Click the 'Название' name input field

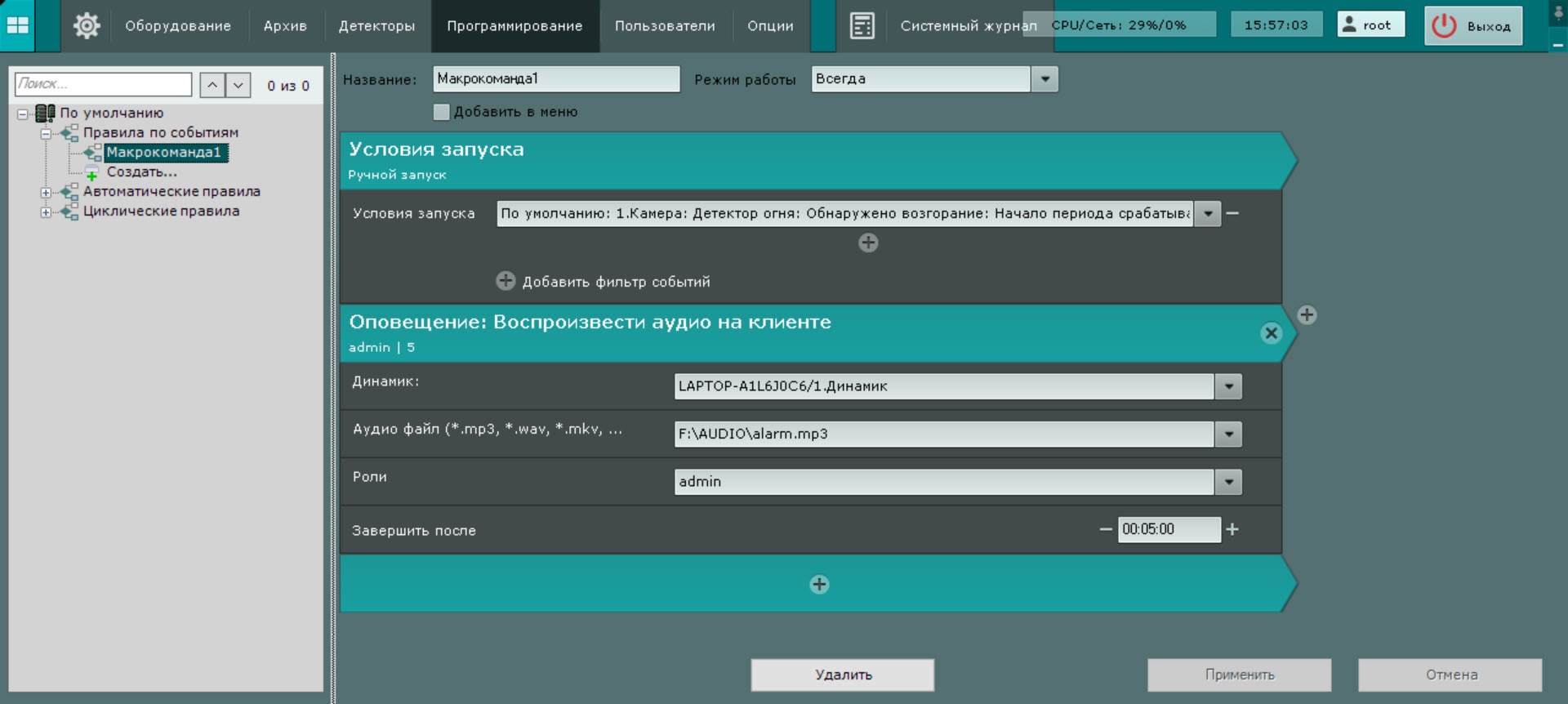(555, 79)
